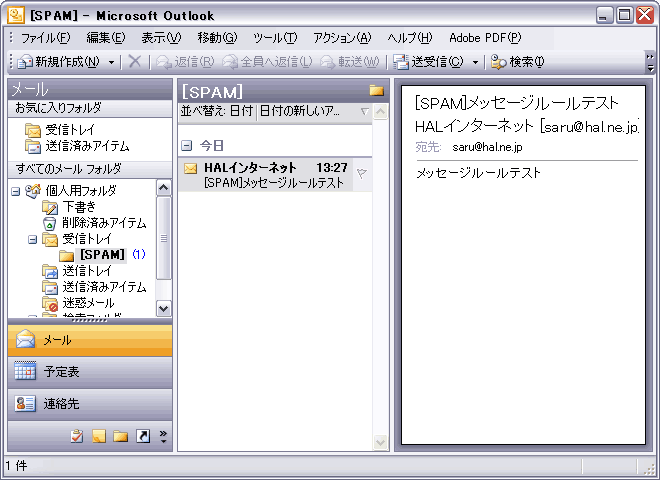Viewport: 660px width, 480px height.
Task: Click Reply to All (全員へ返信) button
Action: pos(267,62)
